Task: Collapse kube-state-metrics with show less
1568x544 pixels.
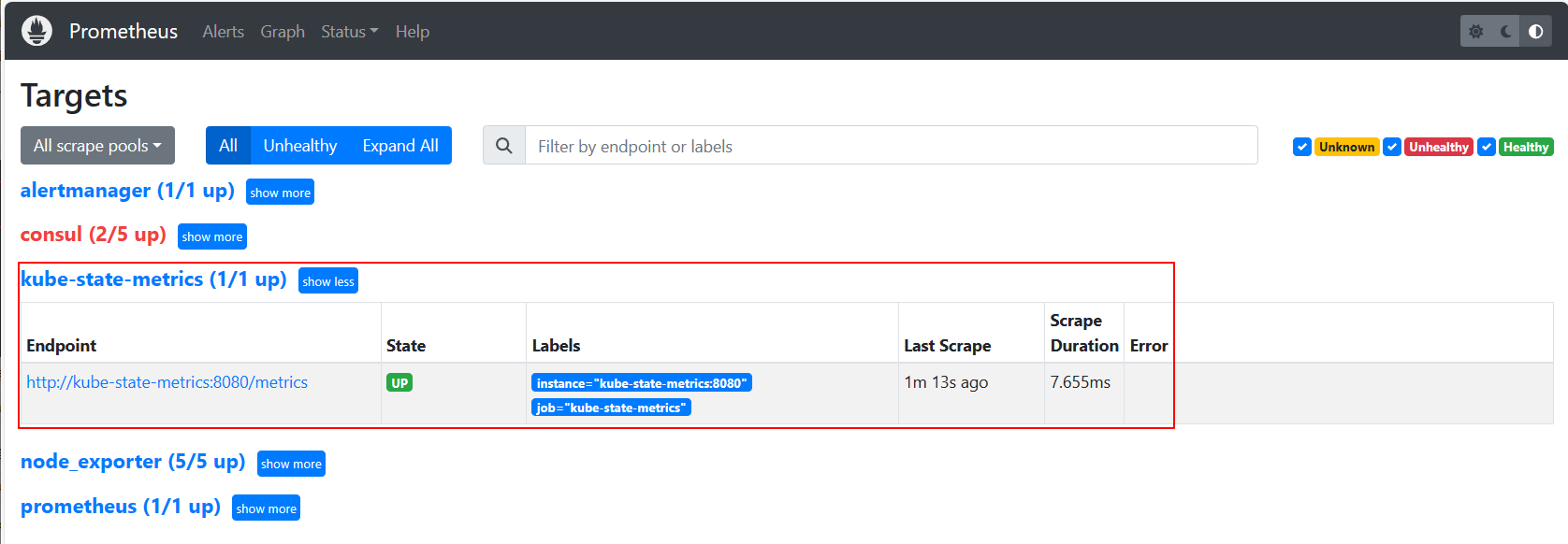Action: [x=328, y=280]
